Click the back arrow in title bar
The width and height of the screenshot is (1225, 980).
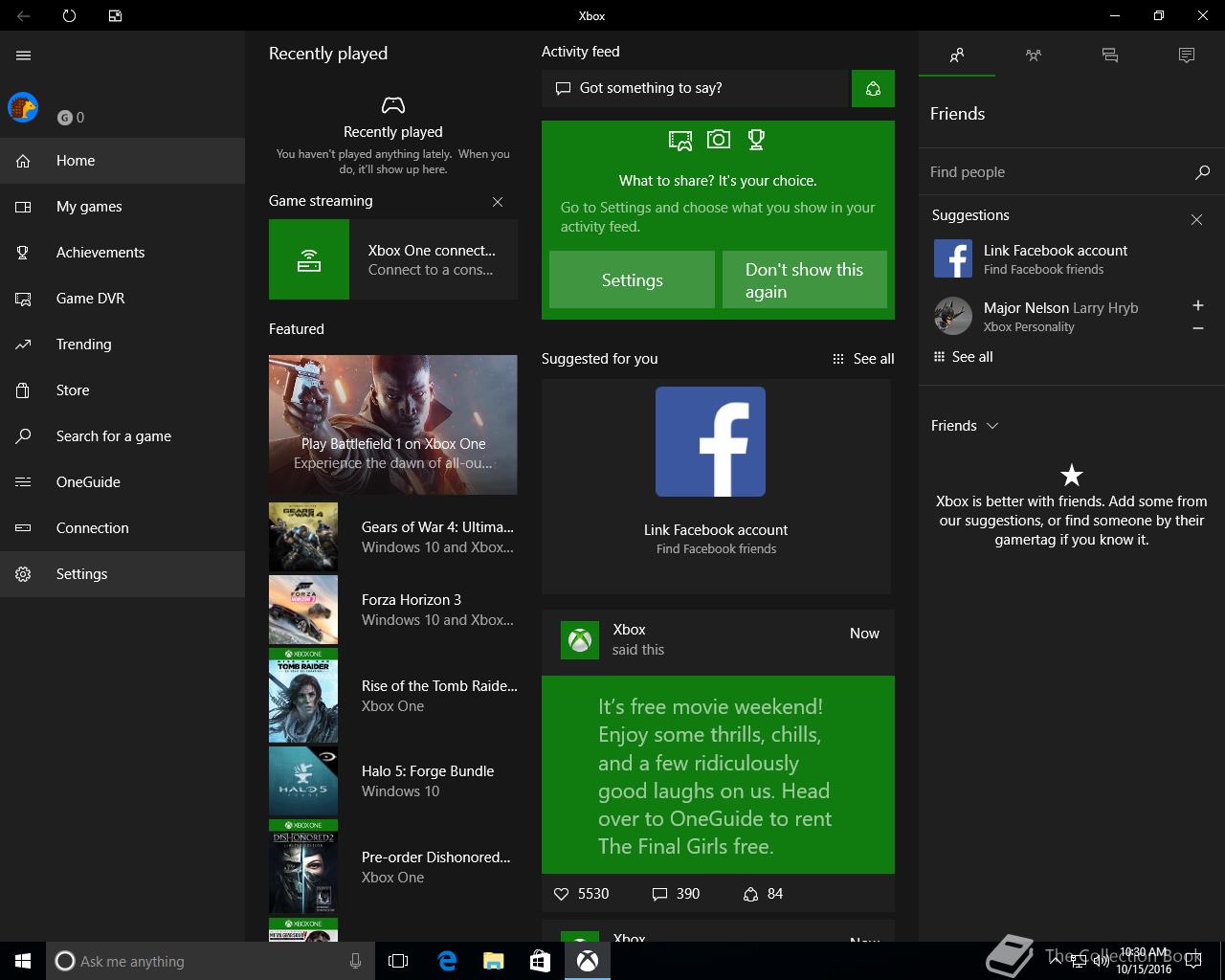coord(23,15)
